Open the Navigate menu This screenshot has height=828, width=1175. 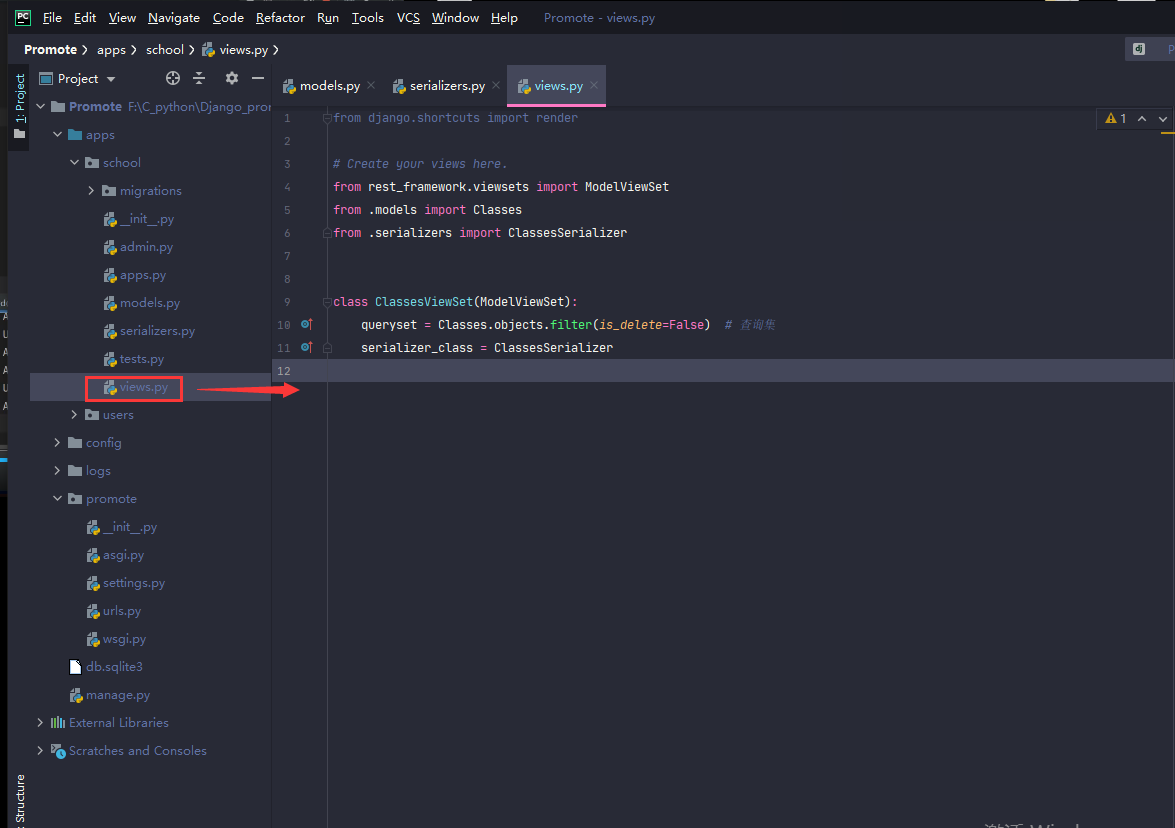click(174, 17)
